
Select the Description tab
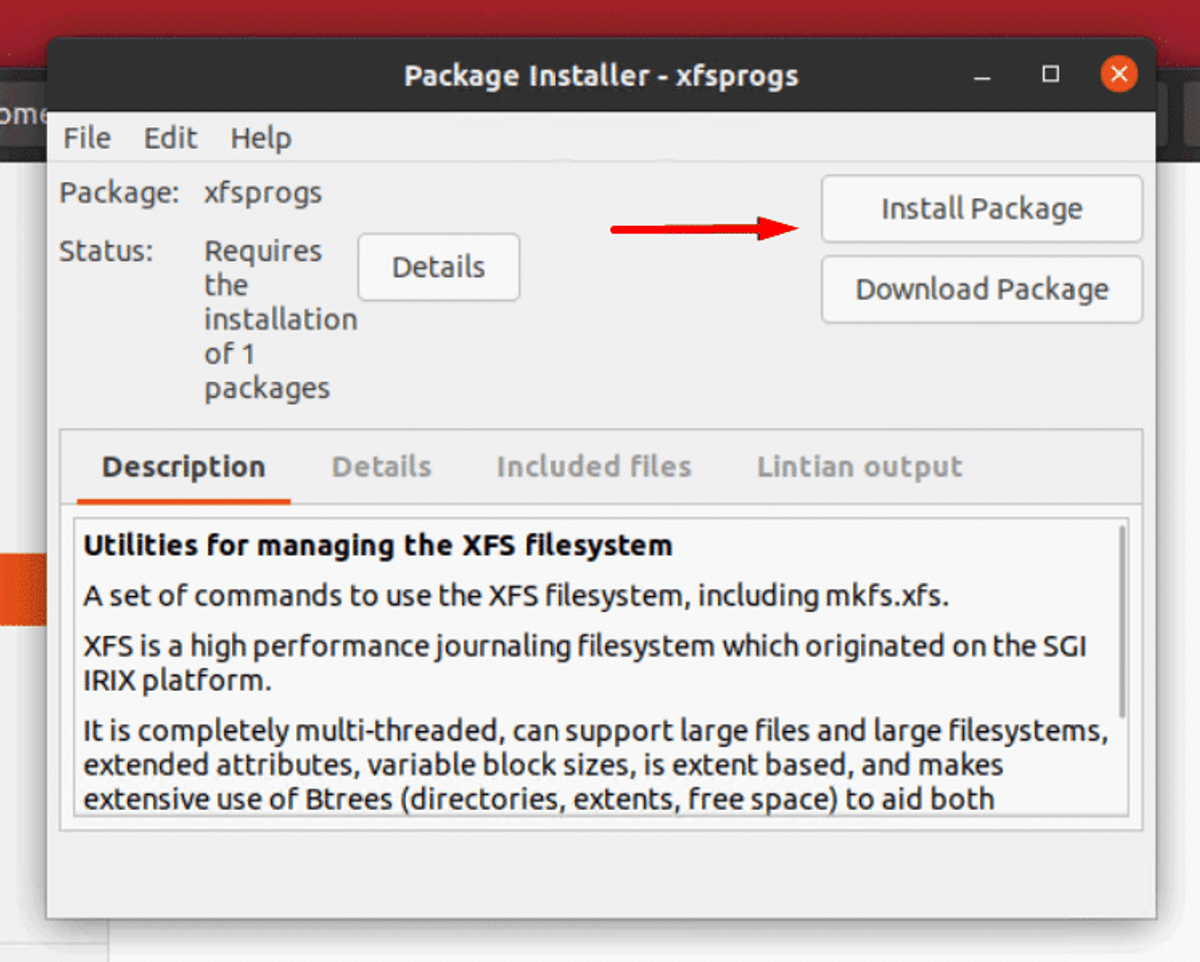point(184,467)
